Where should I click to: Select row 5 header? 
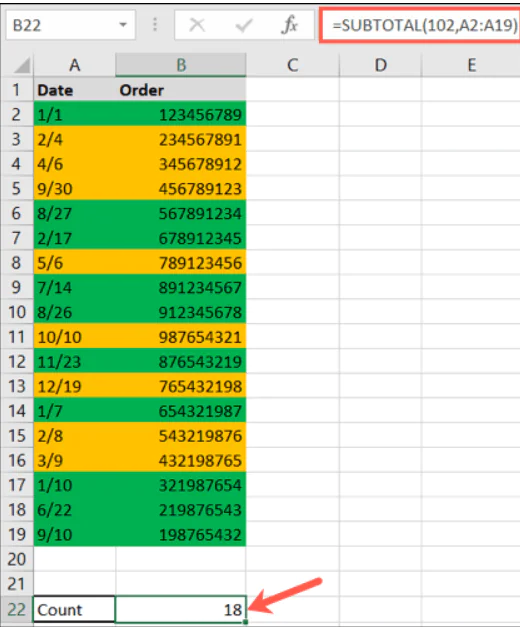(17, 188)
